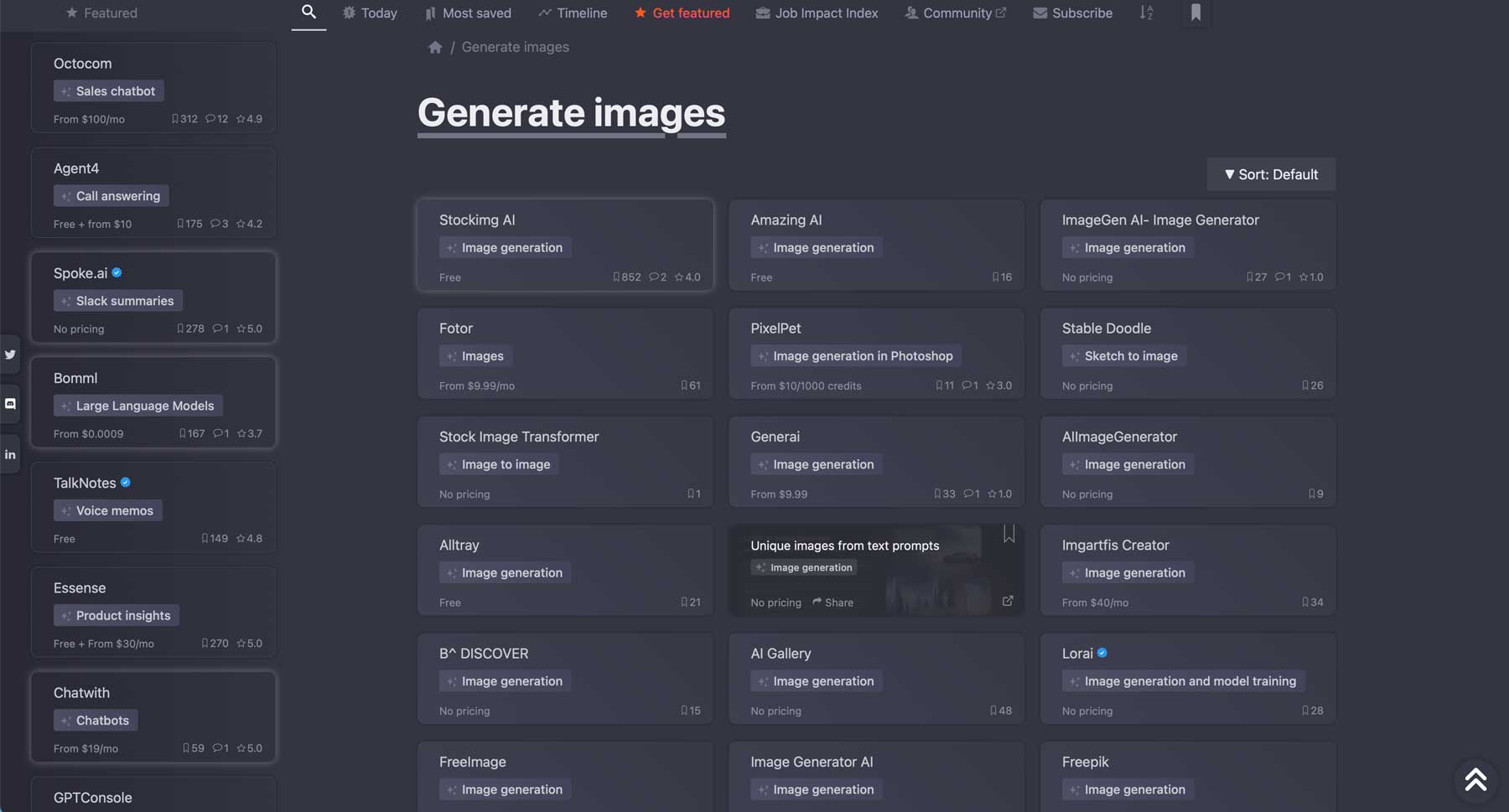Screen dimensions: 1509x812
Task: Toggle bookmark on Unique images card
Action: 1009,535
